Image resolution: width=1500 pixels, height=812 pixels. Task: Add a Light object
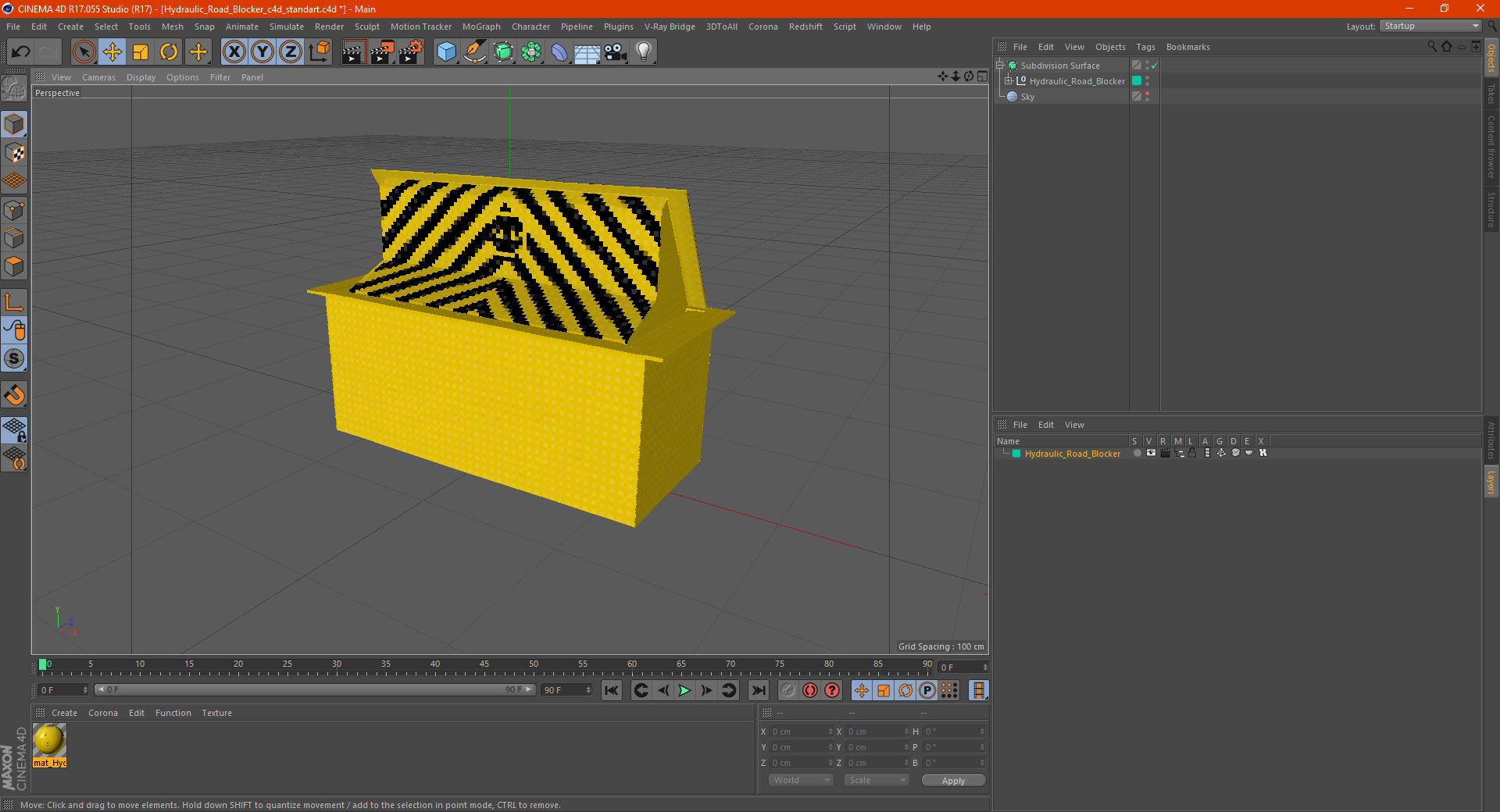[x=644, y=52]
